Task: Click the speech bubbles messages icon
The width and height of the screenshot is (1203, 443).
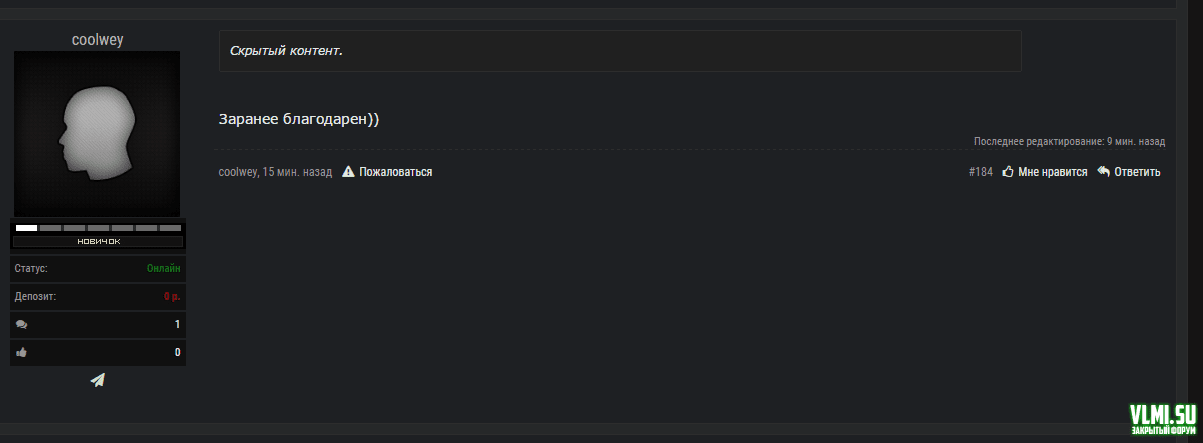Action: 22,325
